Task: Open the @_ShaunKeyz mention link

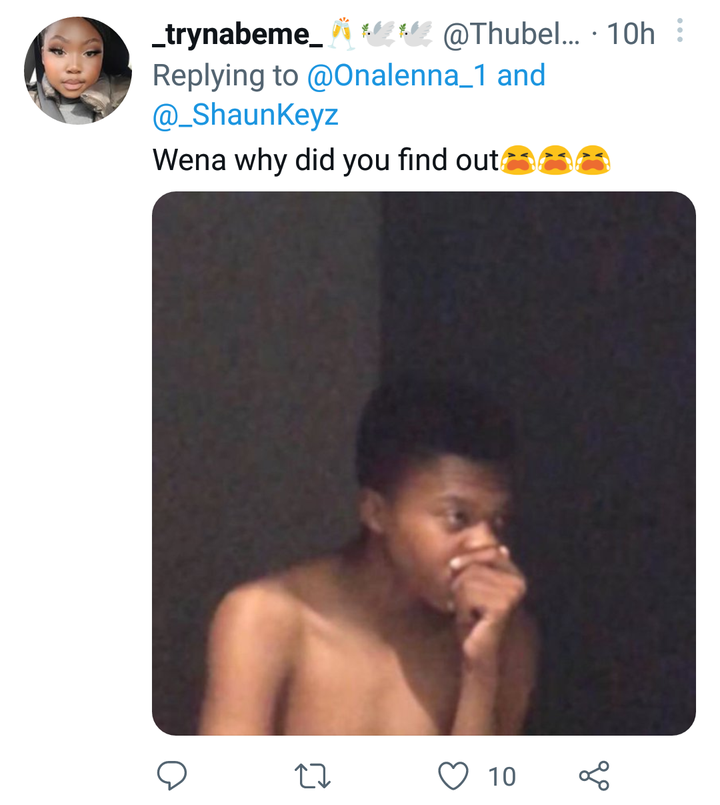Action: click(x=245, y=114)
